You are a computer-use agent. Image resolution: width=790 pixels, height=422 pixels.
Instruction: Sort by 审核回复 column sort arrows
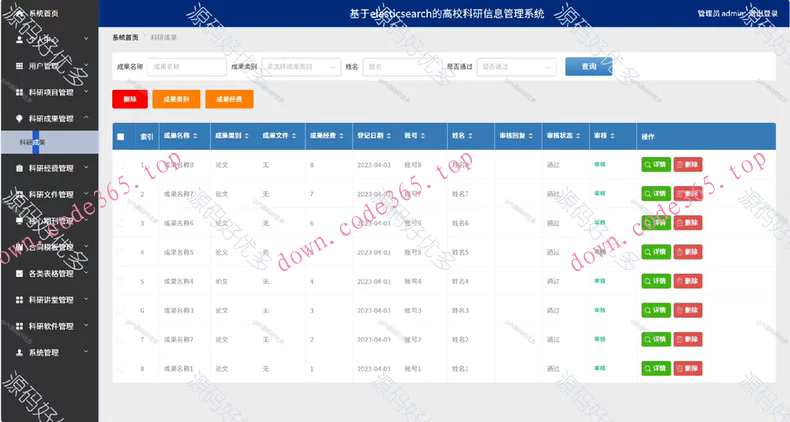point(531,136)
